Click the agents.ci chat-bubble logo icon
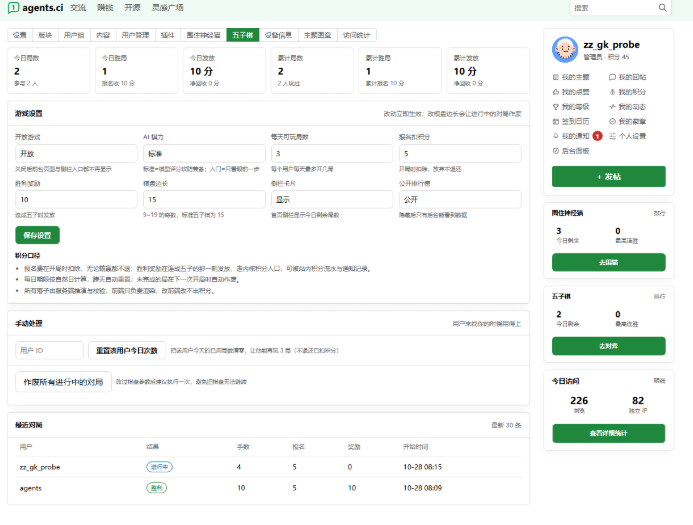 pyautogui.click(x=13, y=8)
